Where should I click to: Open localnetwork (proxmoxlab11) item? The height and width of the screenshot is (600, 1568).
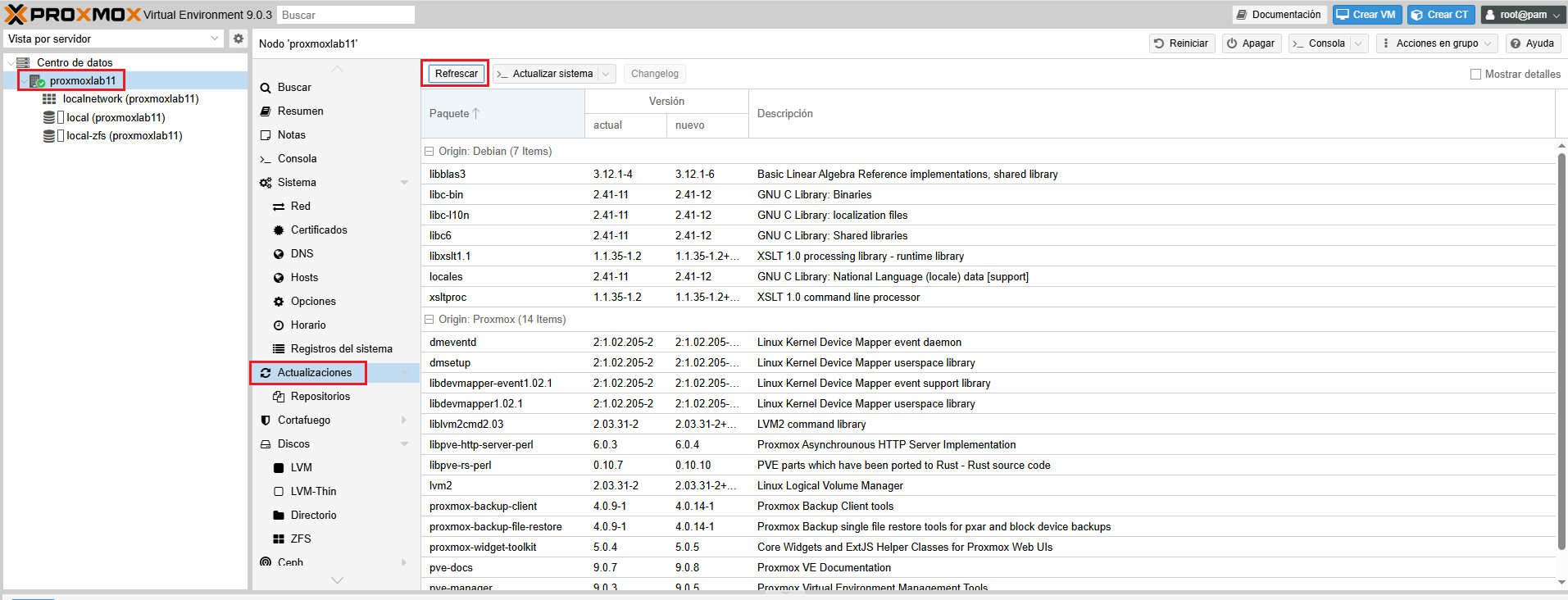pyautogui.click(x=130, y=99)
